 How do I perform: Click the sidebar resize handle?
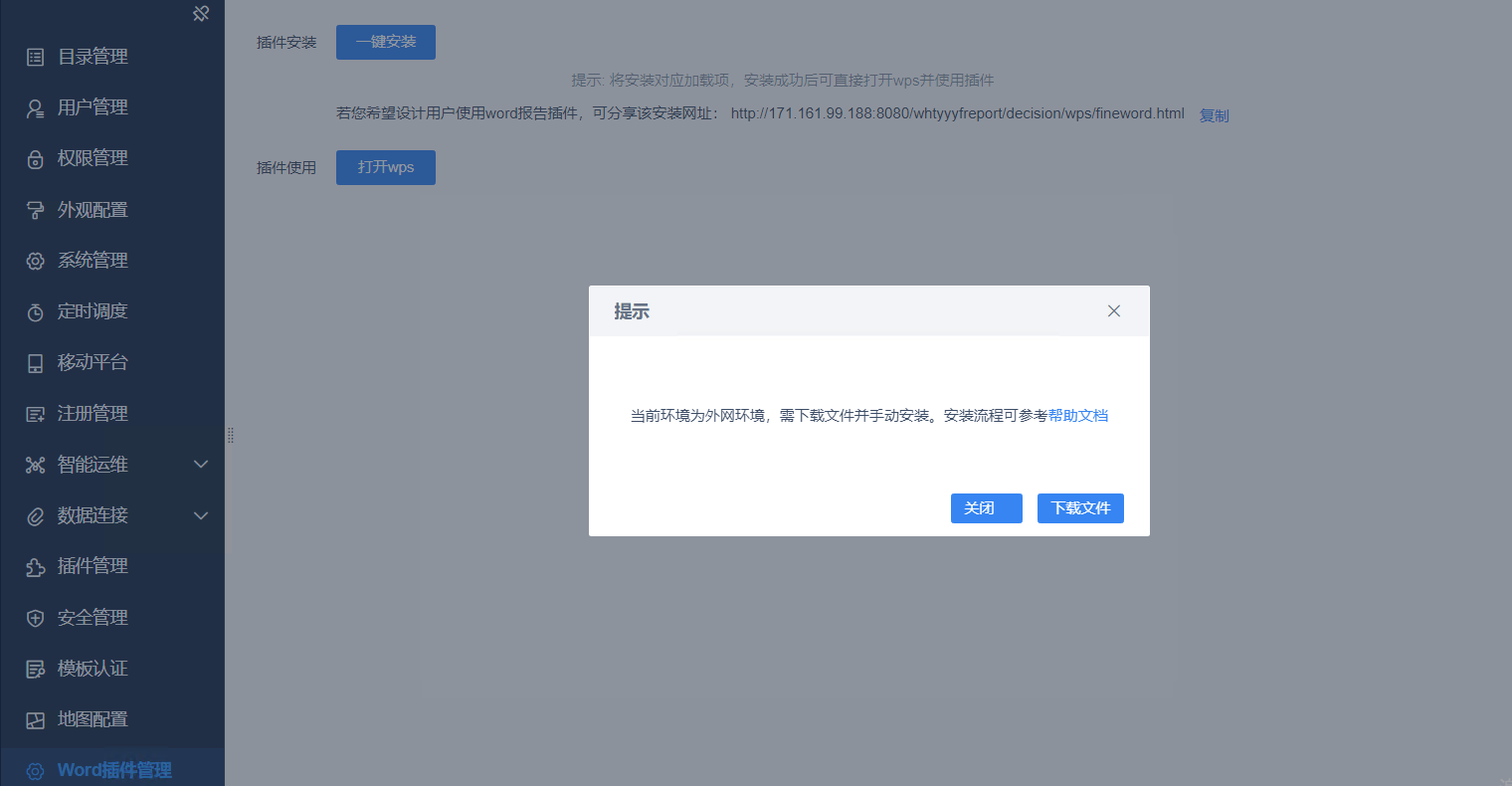click(230, 435)
